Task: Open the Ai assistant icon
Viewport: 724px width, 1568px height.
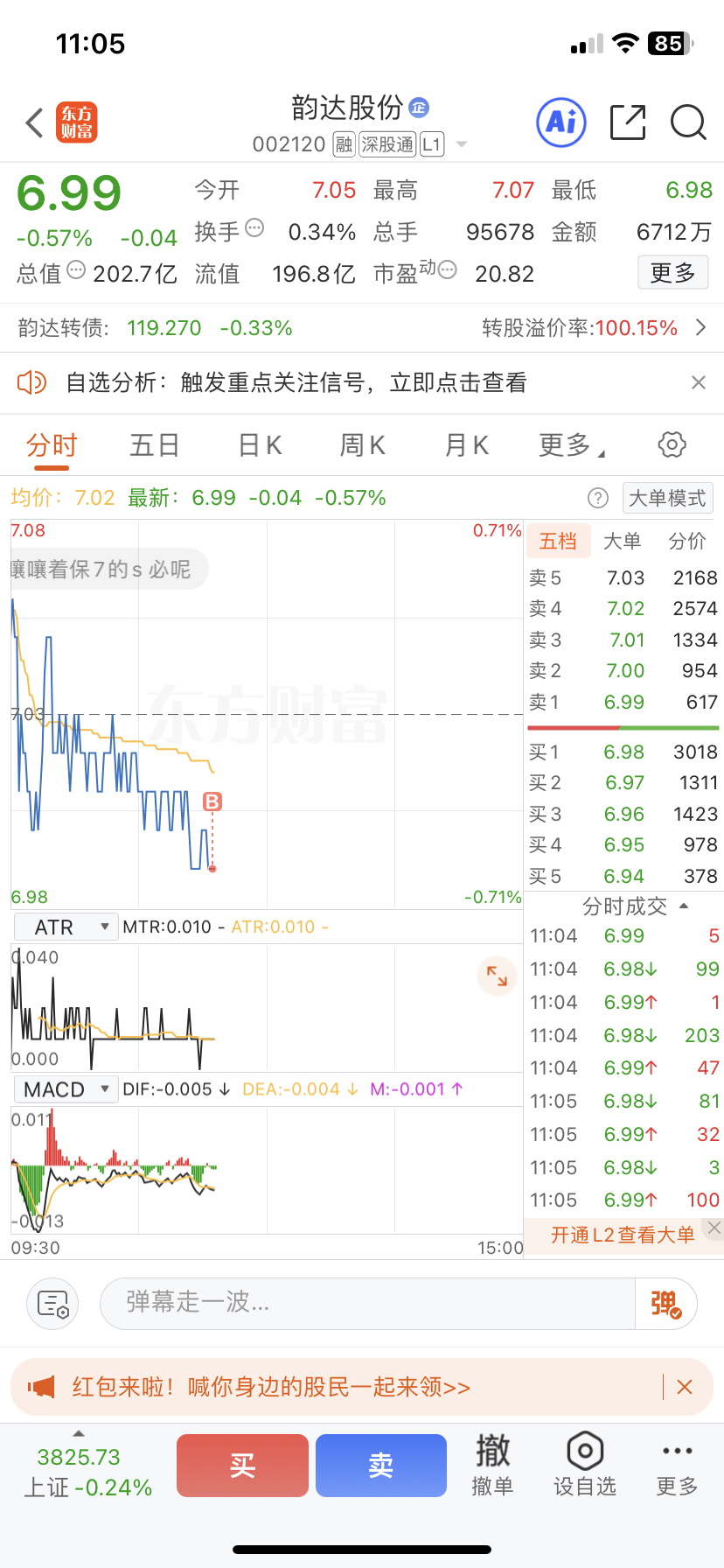Action: coord(560,122)
